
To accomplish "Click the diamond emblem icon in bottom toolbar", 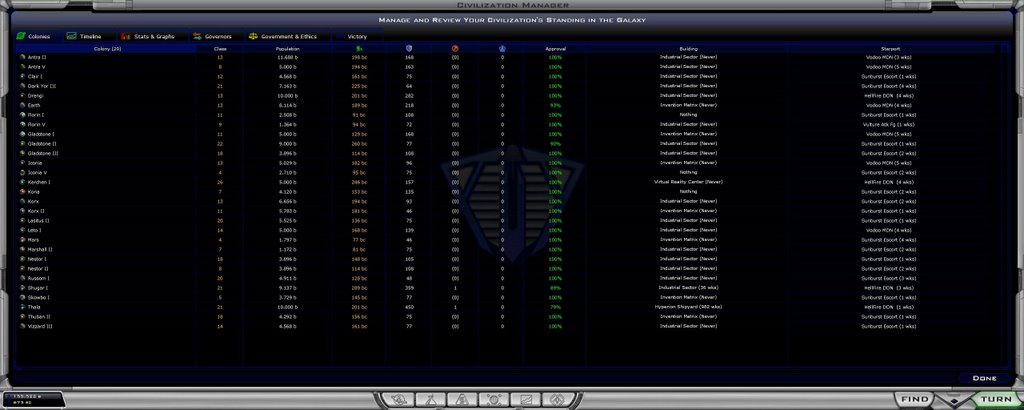I will (x=556, y=399).
